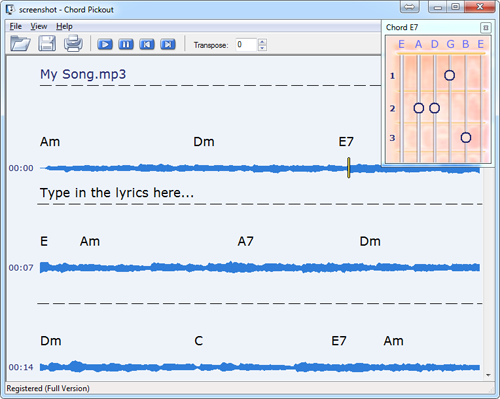Click the Registered (Full Version) status text
Screen dimensions: 500x399
pyautogui.click(x=48, y=389)
